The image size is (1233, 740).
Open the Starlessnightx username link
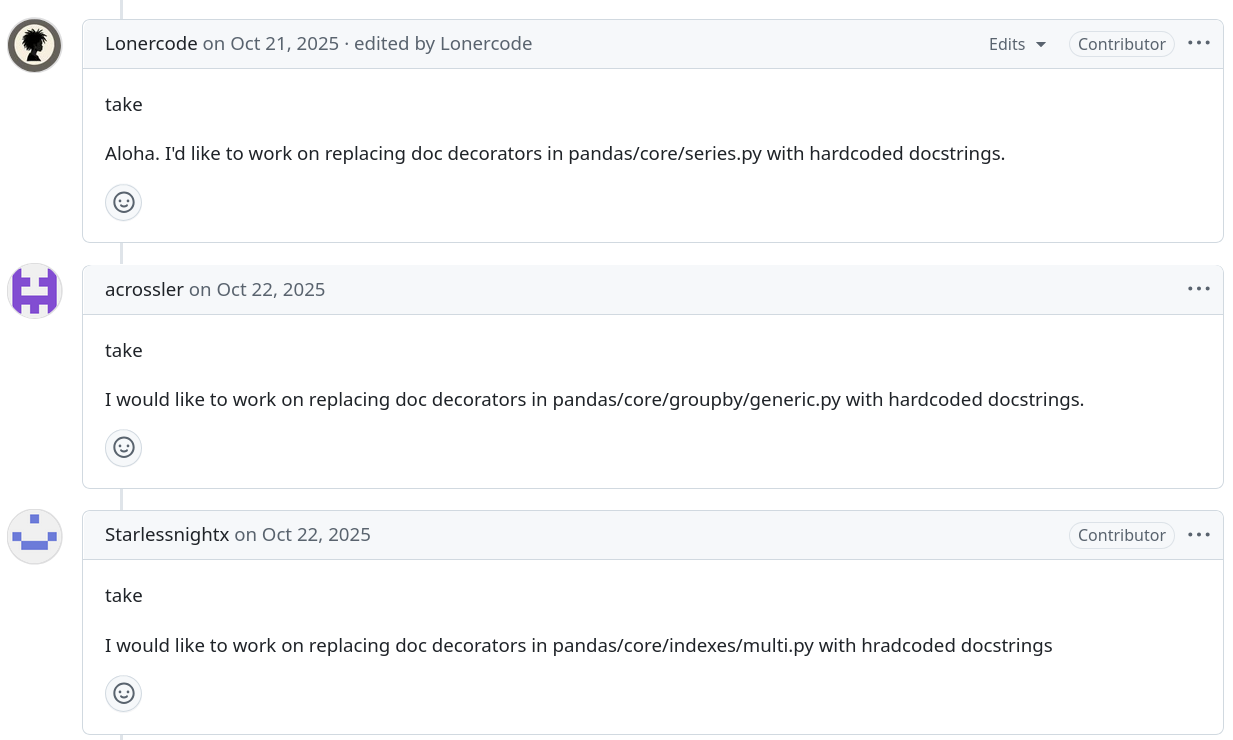167,535
